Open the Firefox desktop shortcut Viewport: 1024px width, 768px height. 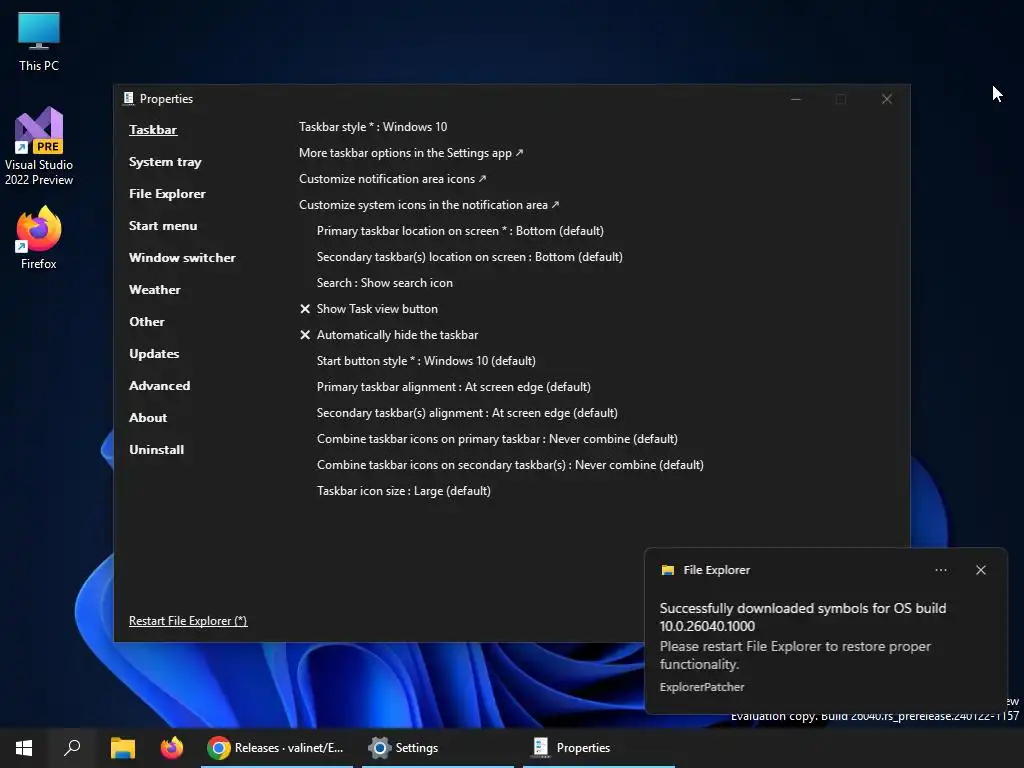click(39, 238)
